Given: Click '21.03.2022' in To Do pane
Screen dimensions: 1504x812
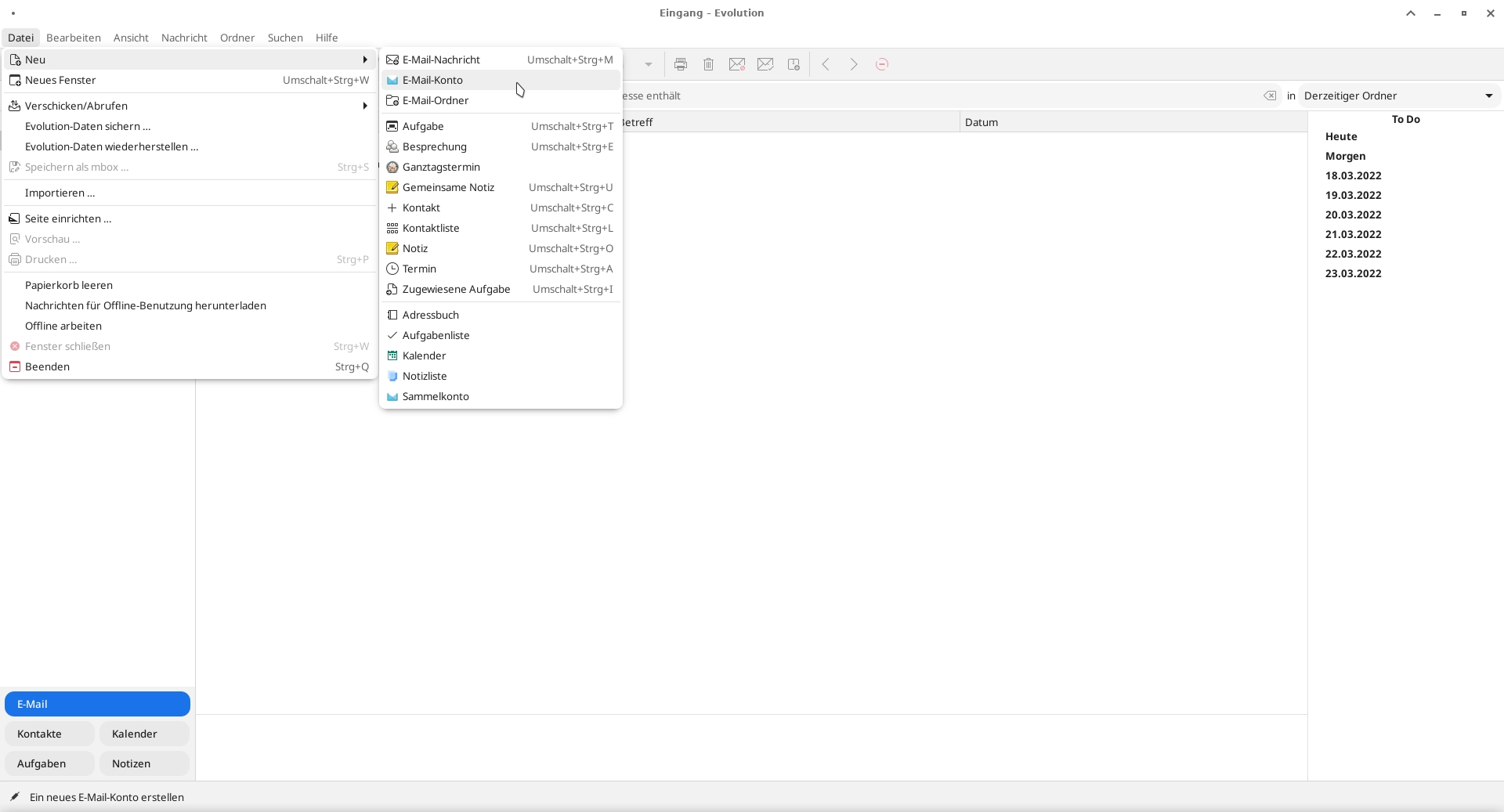Looking at the screenshot, I should (1353, 234).
